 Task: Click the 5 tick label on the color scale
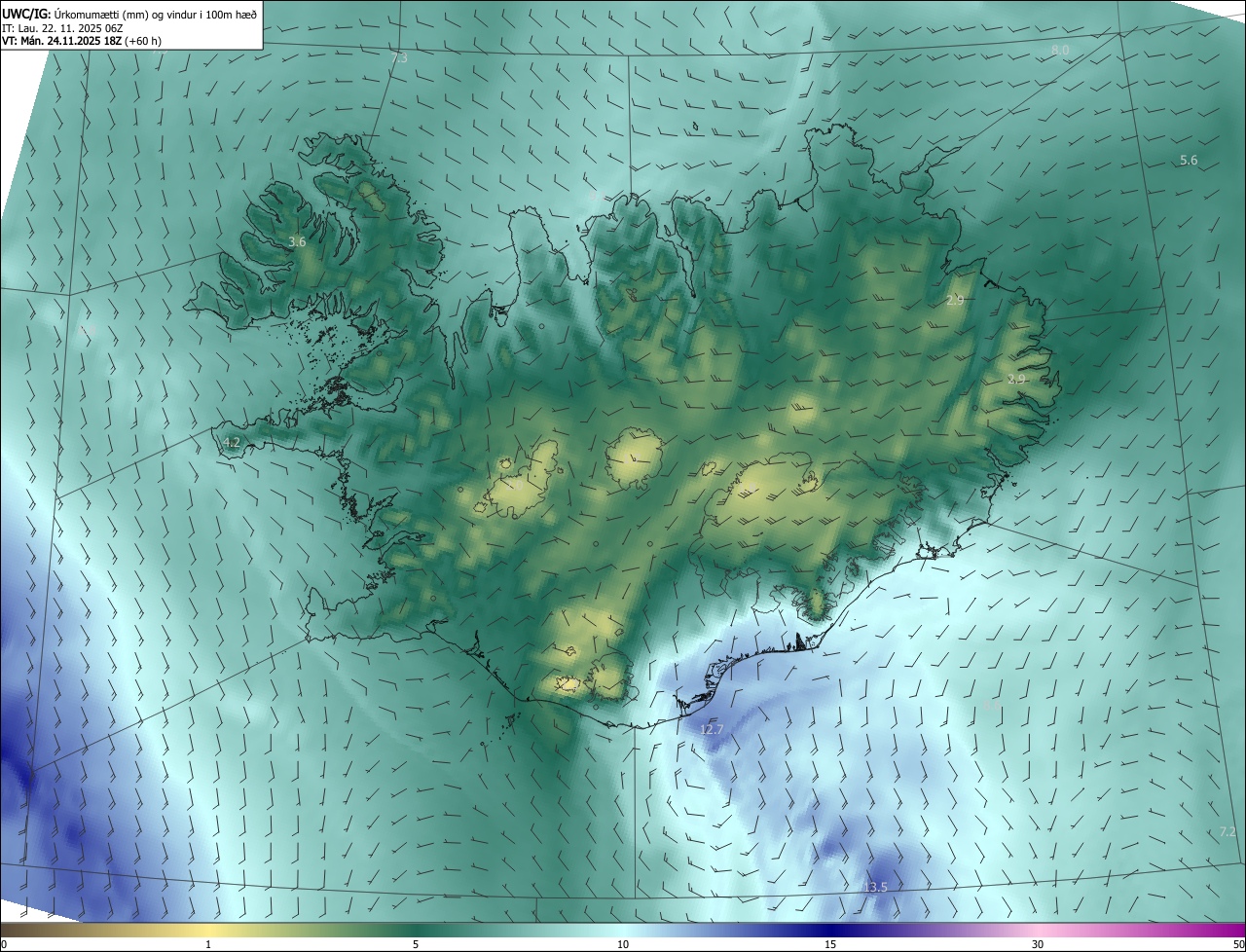pos(416,944)
